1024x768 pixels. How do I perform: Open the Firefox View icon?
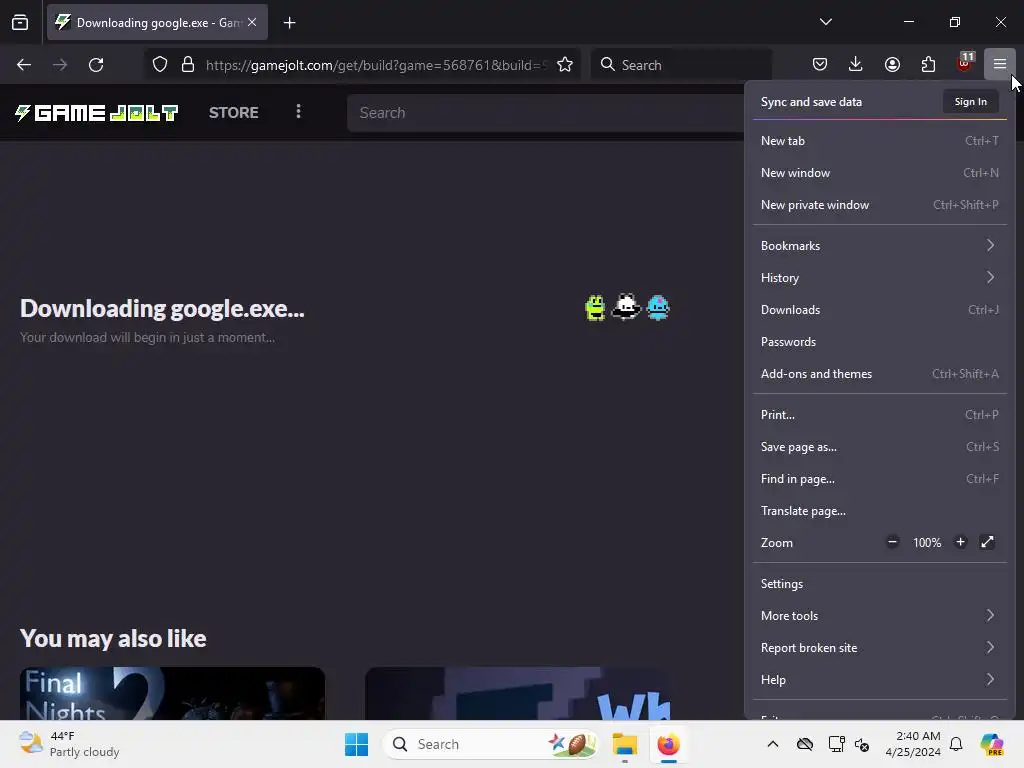click(x=20, y=22)
